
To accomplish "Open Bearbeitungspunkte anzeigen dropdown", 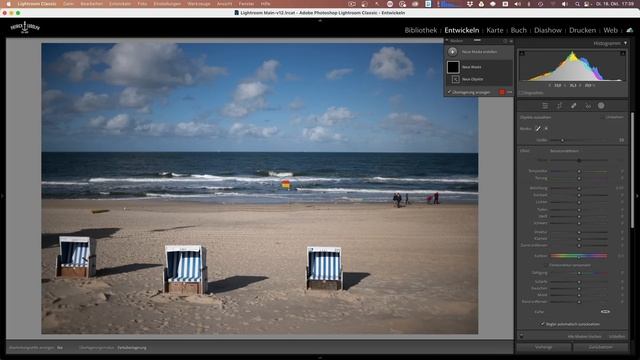I will click(60, 348).
